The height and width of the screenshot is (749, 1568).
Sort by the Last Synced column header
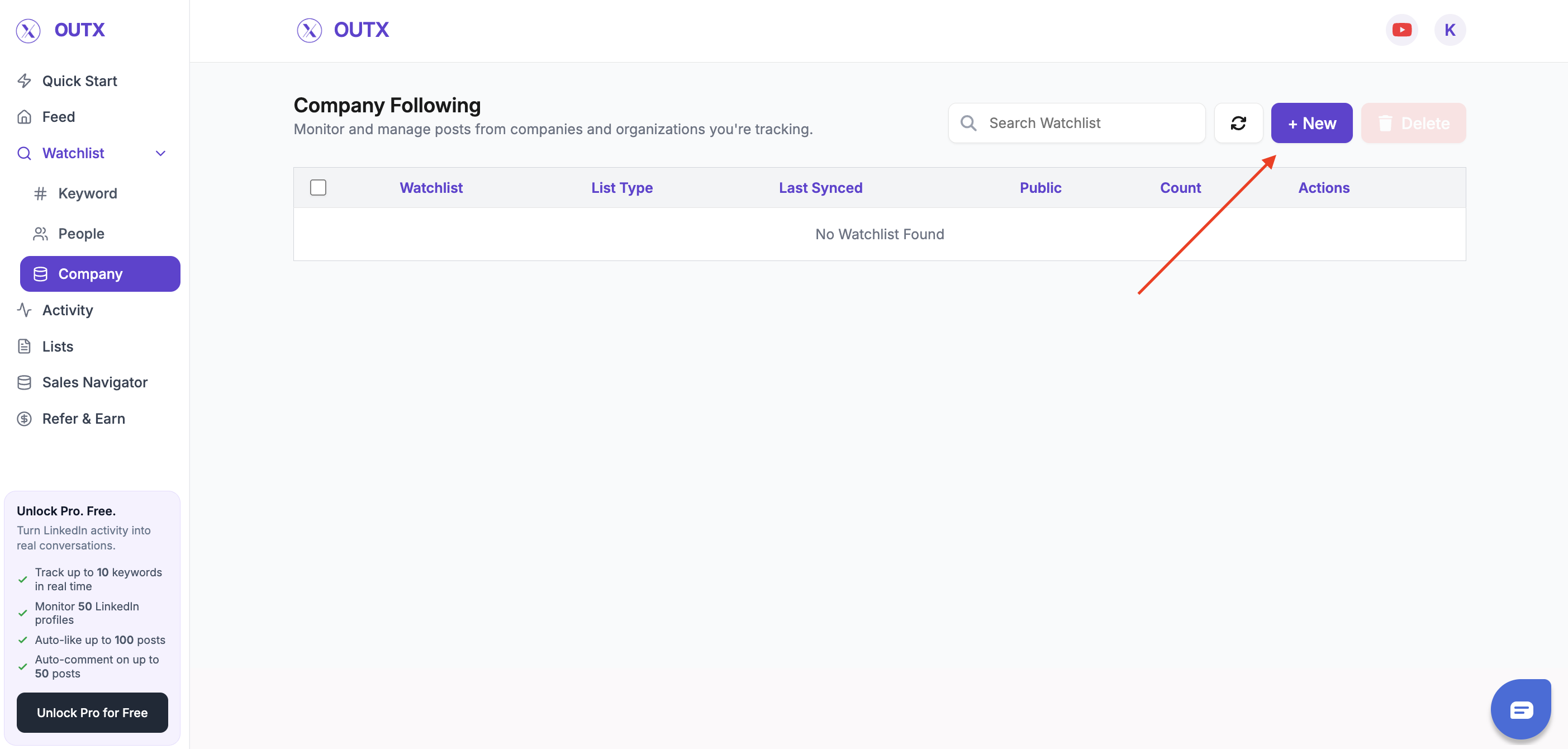click(820, 188)
